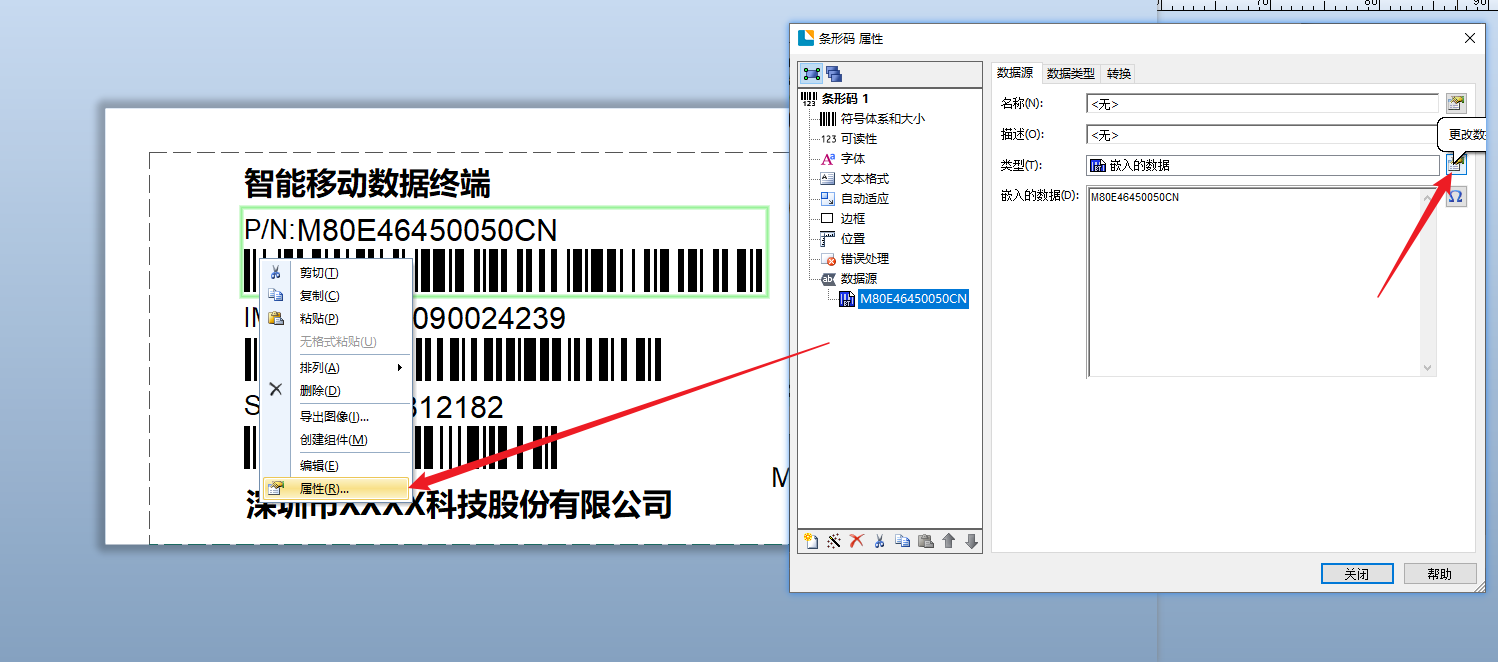Switch to the 数据类型 tab
The width and height of the screenshot is (1498, 662).
click(1070, 73)
